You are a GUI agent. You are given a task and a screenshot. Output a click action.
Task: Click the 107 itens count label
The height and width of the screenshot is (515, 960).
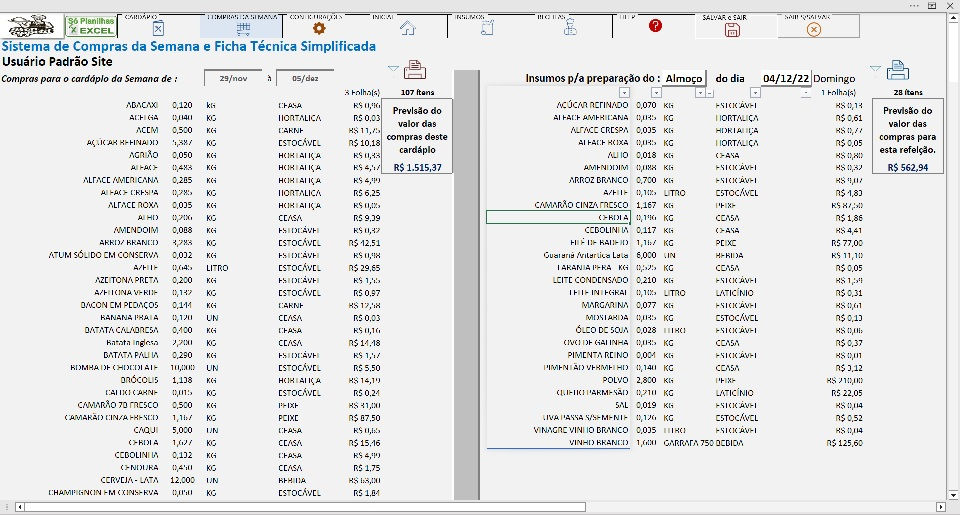click(418, 92)
